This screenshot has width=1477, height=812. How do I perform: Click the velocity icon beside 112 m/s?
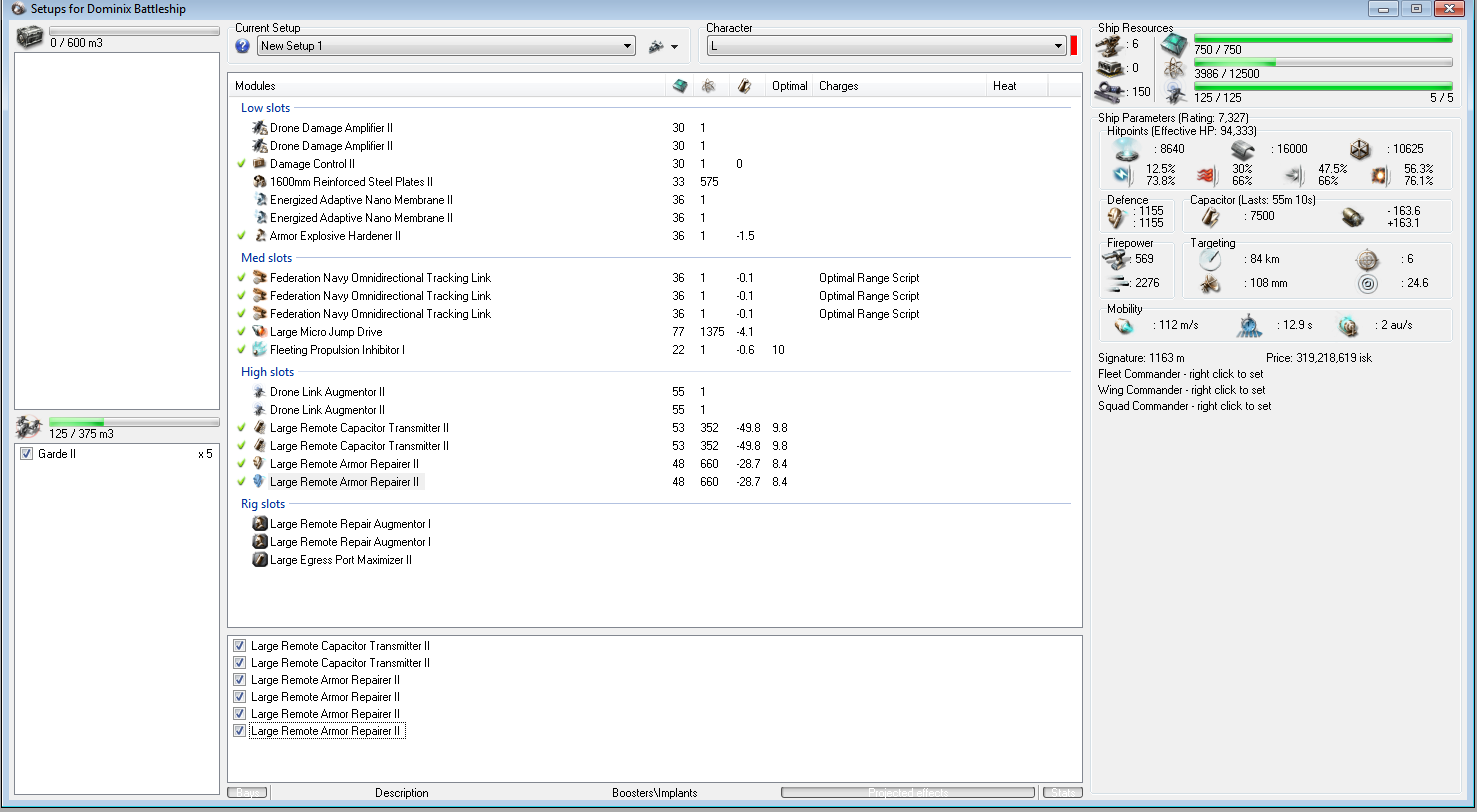pyautogui.click(x=1124, y=325)
